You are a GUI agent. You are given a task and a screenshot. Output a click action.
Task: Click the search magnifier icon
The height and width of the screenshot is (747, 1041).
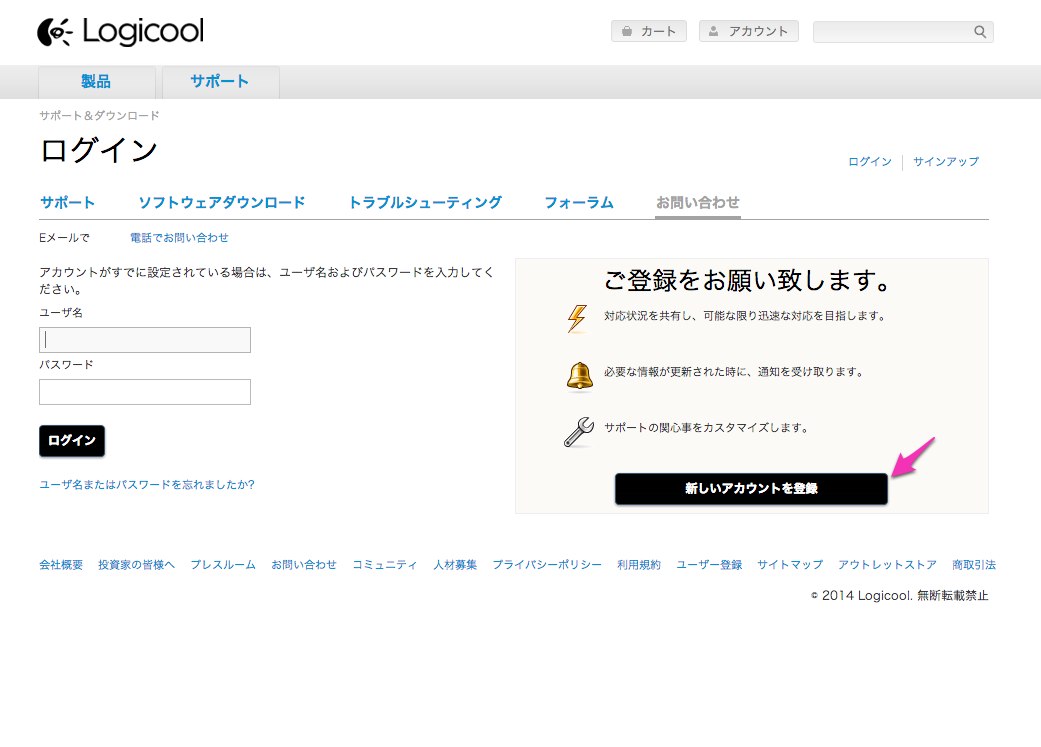978,31
